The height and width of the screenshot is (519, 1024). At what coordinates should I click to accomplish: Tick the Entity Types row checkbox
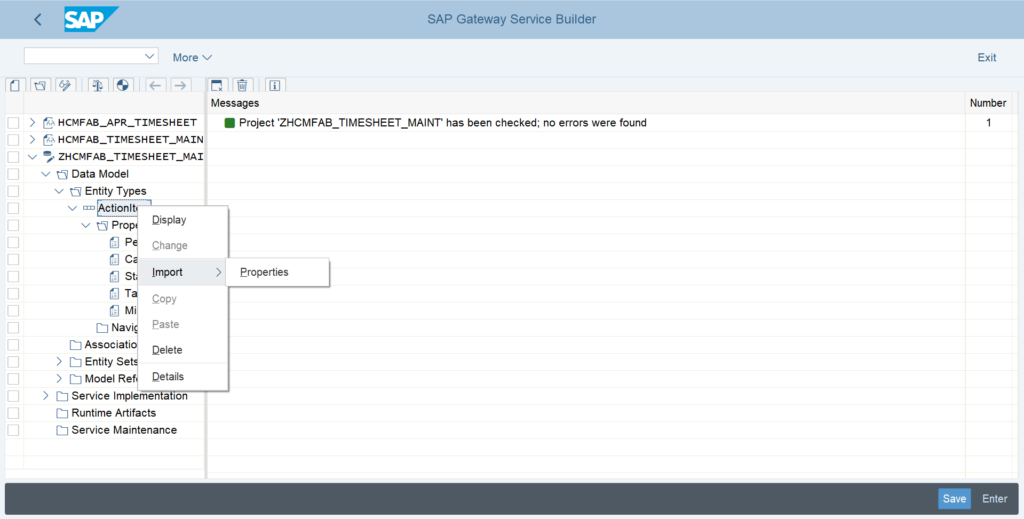pos(13,191)
